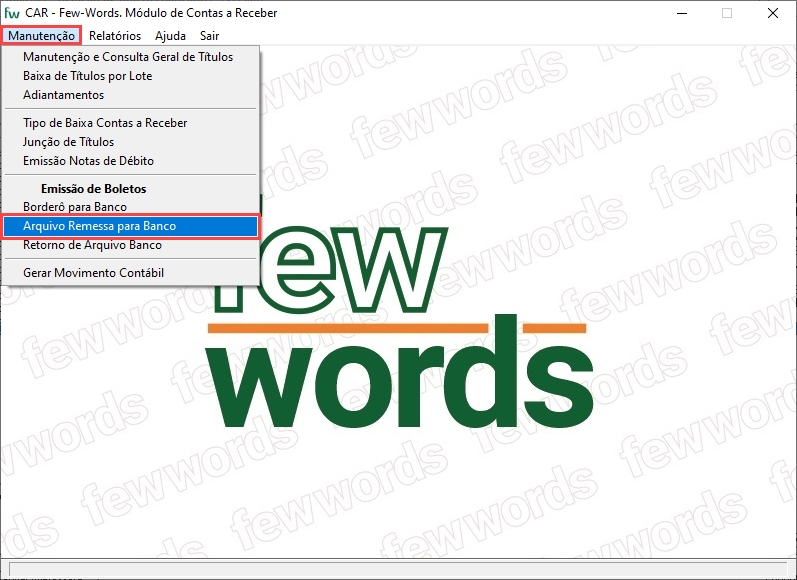Choose Junção de Títulos
Viewport: 797px width, 580px height.
click(131, 142)
